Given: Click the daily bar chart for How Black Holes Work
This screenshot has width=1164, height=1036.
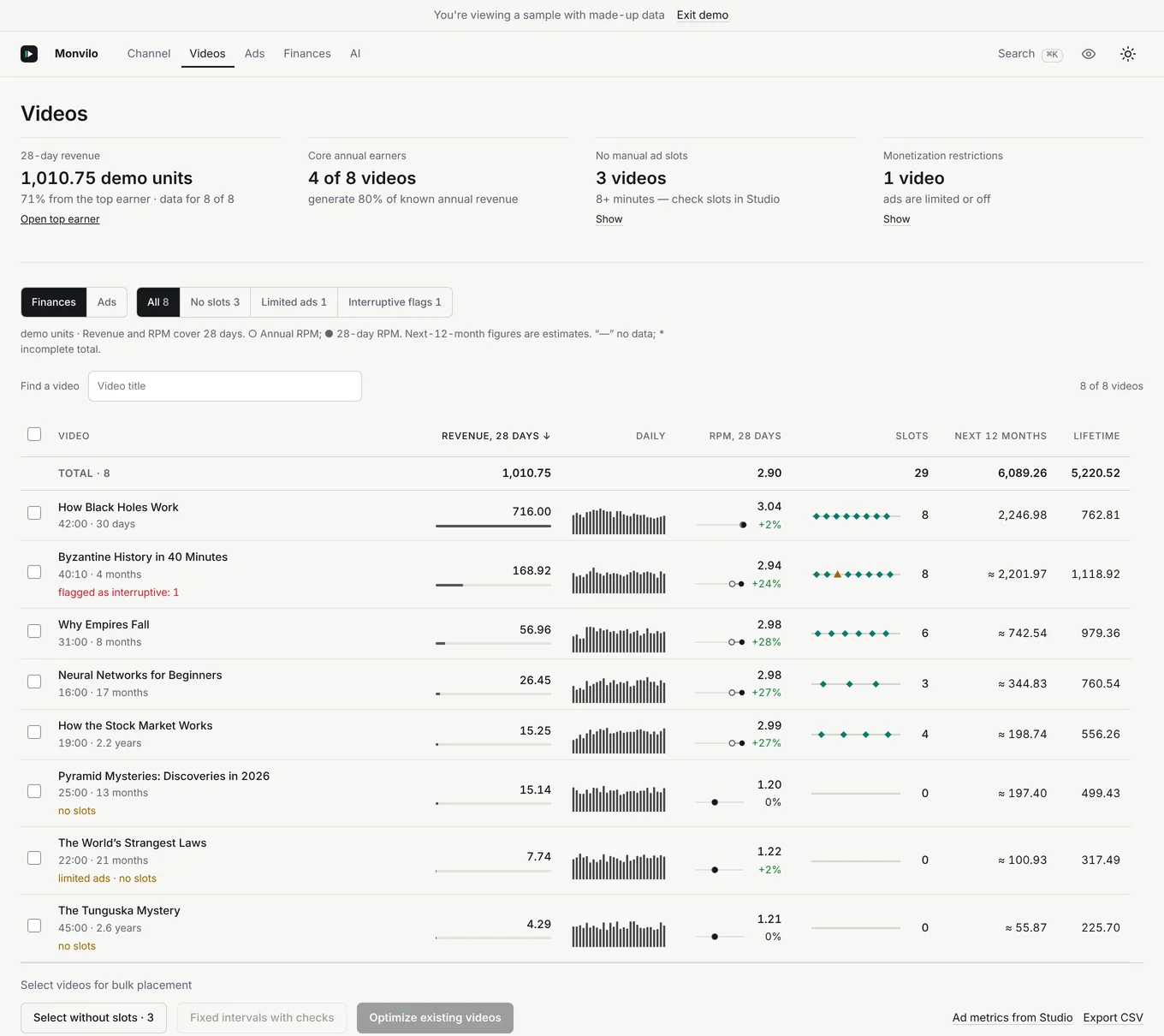Looking at the screenshot, I should 619,521.
